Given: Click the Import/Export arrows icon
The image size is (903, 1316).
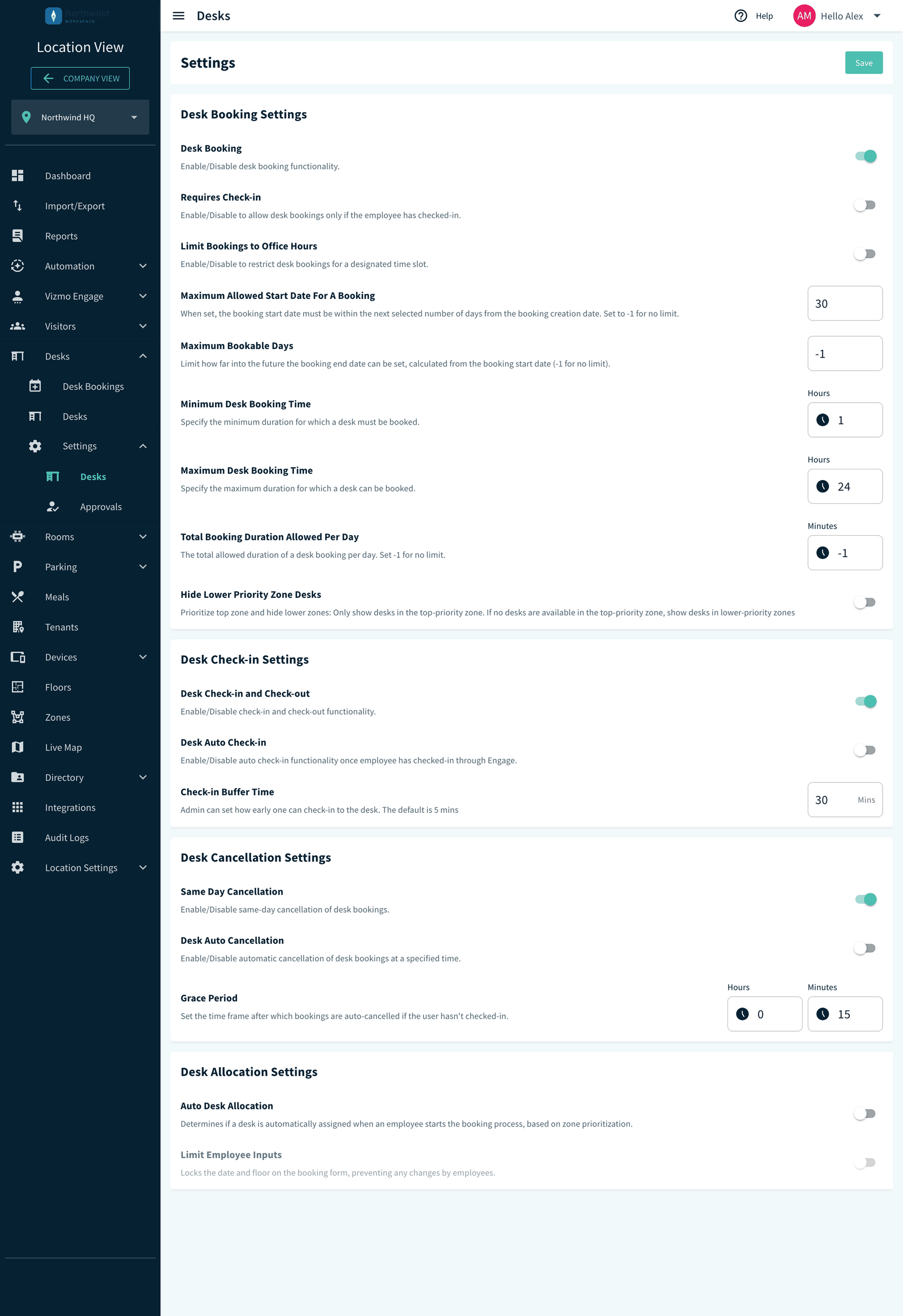Looking at the screenshot, I should [x=17, y=205].
